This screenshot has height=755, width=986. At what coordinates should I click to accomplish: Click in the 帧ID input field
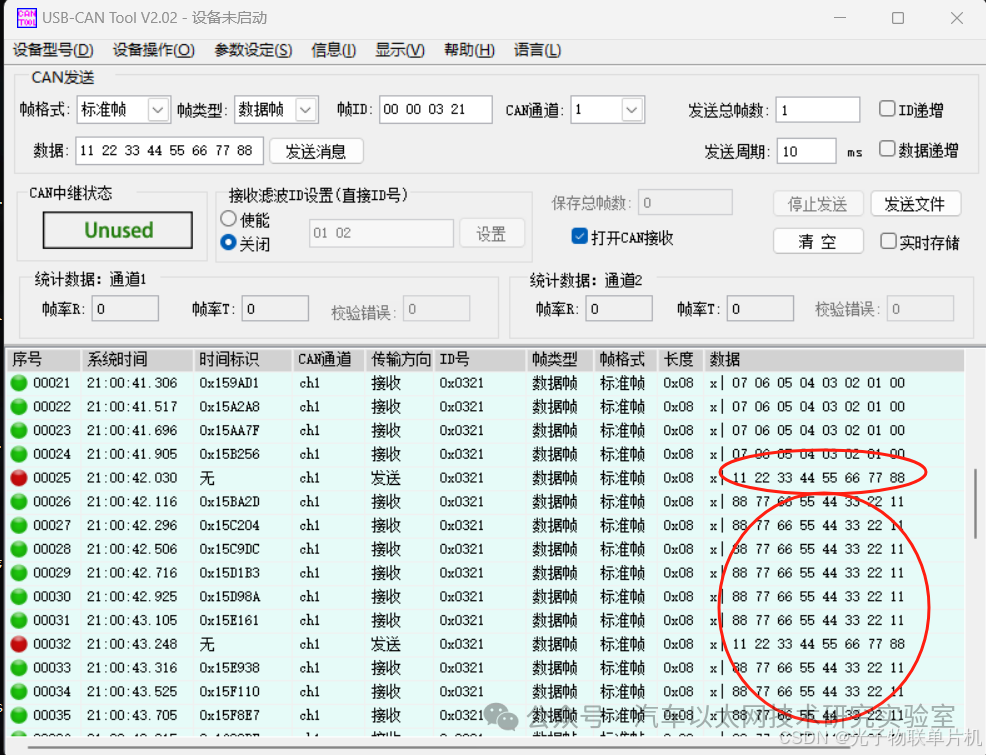(435, 109)
